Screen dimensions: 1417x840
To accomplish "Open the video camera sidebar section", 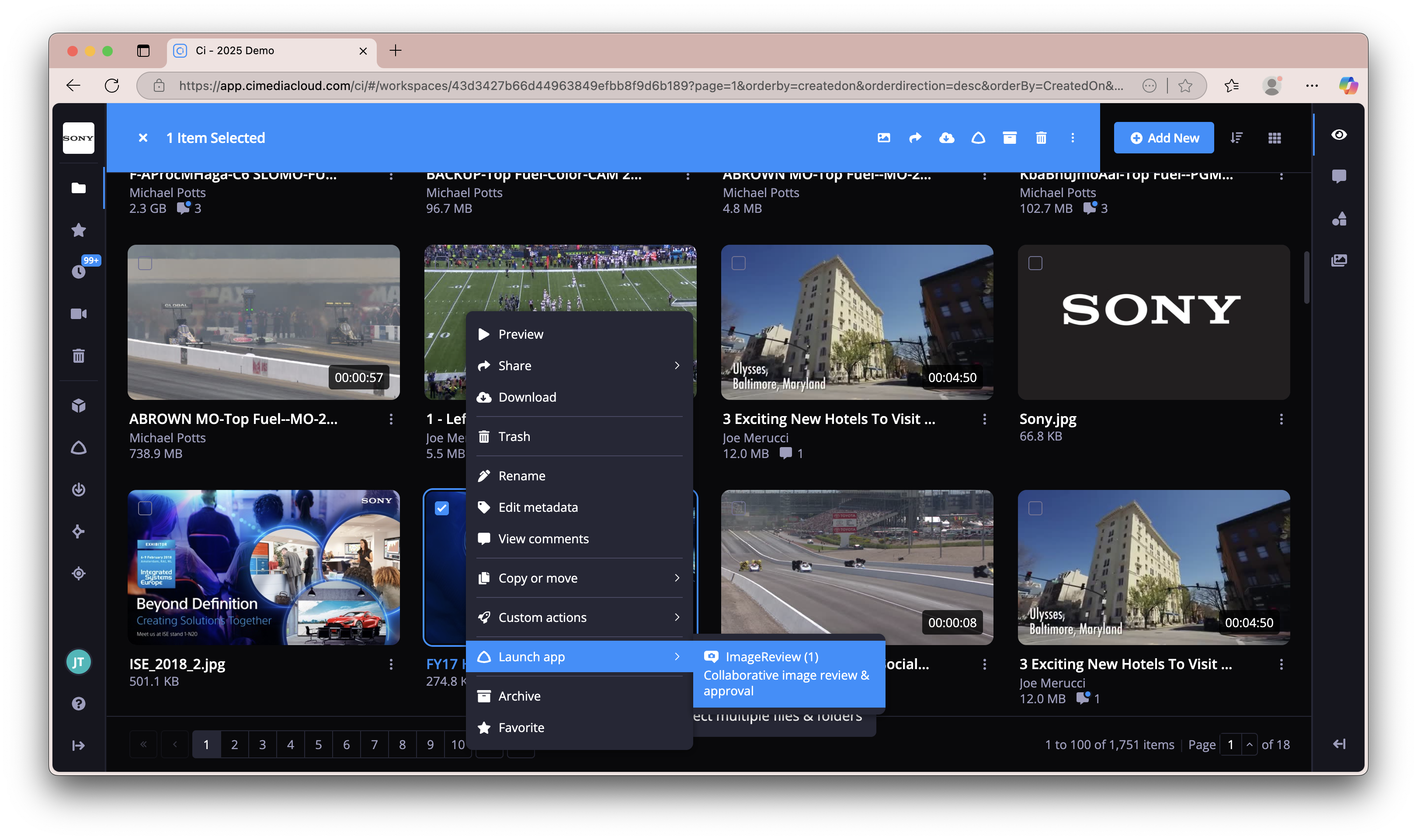I will coord(79,314).
